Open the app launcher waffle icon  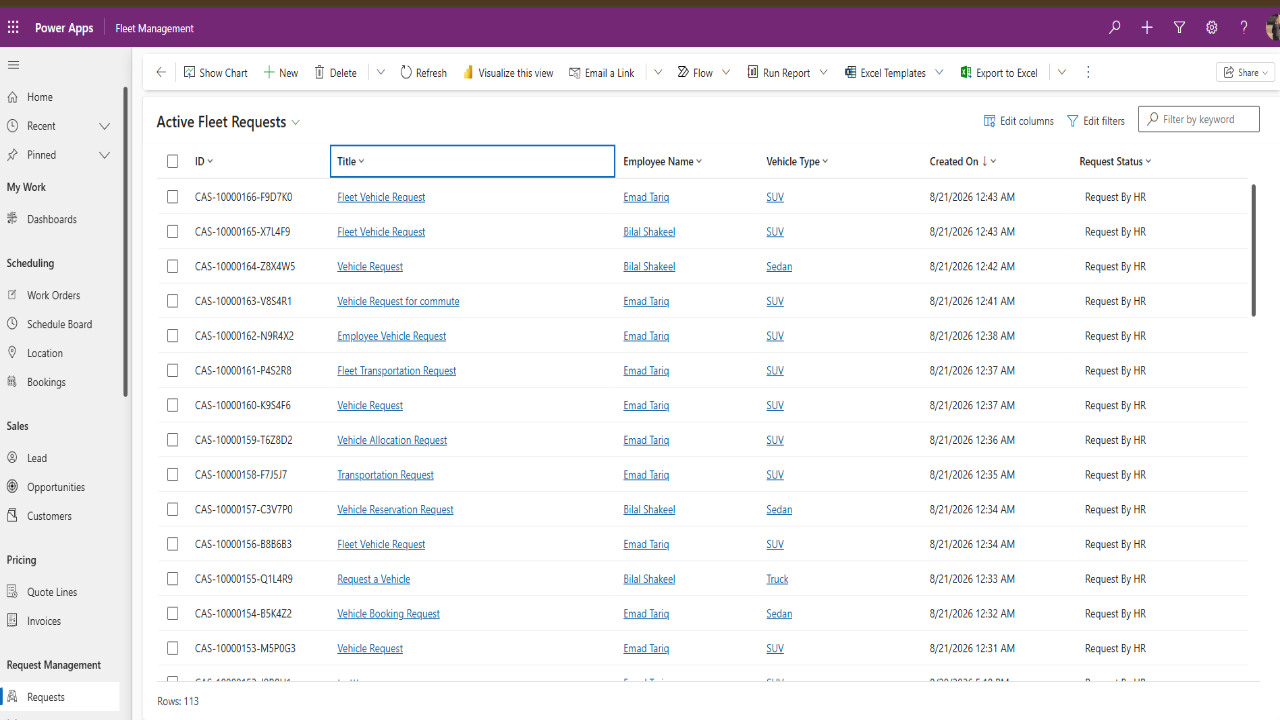point(13,28)
